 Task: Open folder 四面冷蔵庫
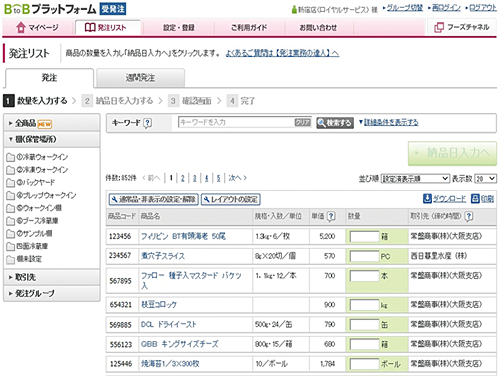pyautogui.click(x=27, y=246)
